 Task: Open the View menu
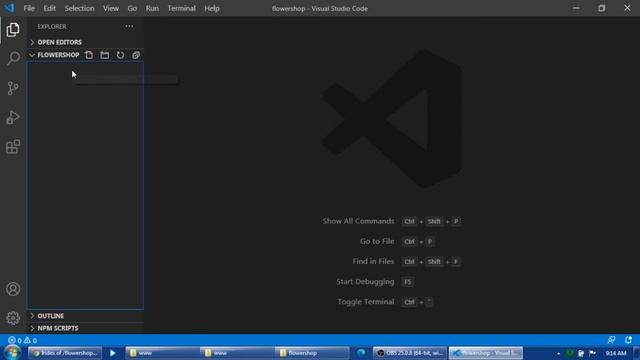[x=111, y=8]
